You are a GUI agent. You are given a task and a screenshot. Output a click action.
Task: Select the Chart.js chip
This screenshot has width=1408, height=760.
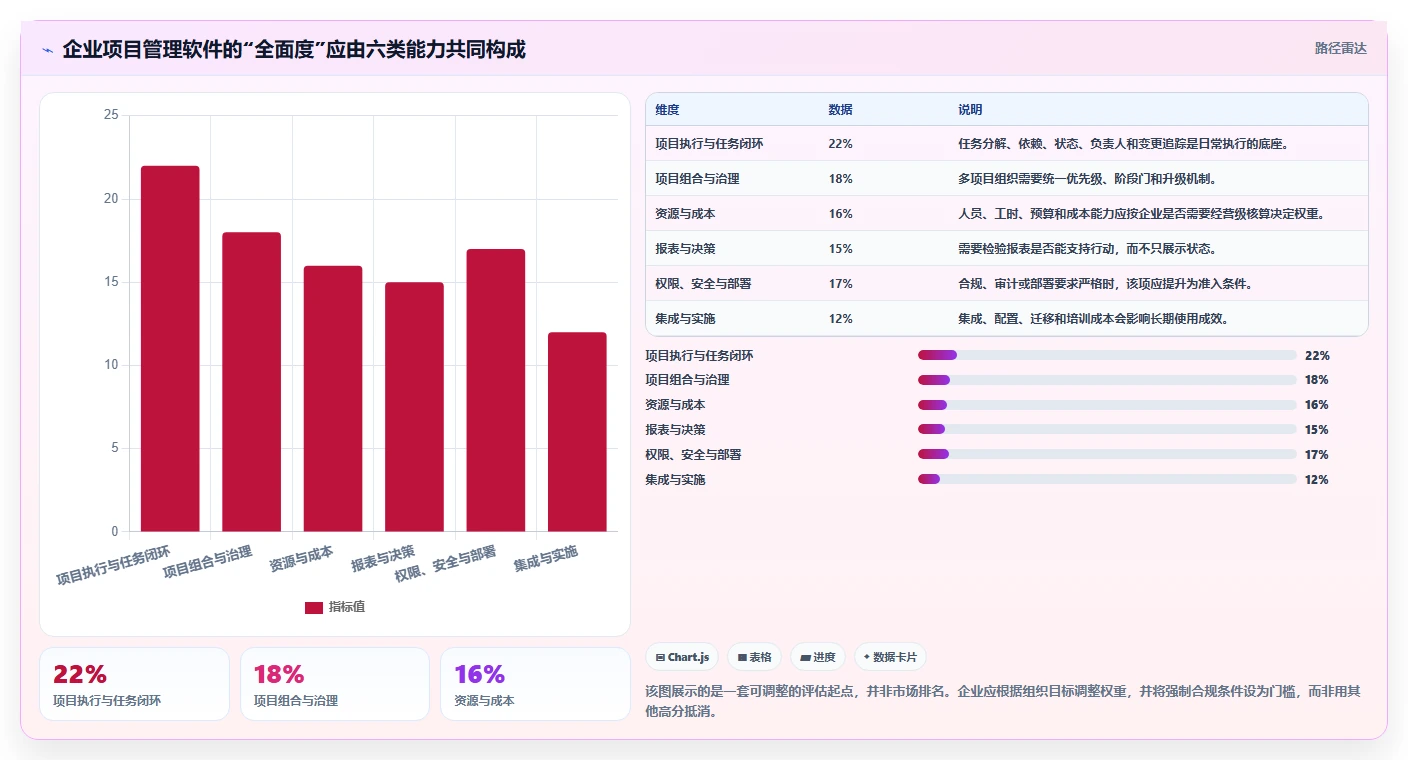pyautogui.click(x=682, y=657)
